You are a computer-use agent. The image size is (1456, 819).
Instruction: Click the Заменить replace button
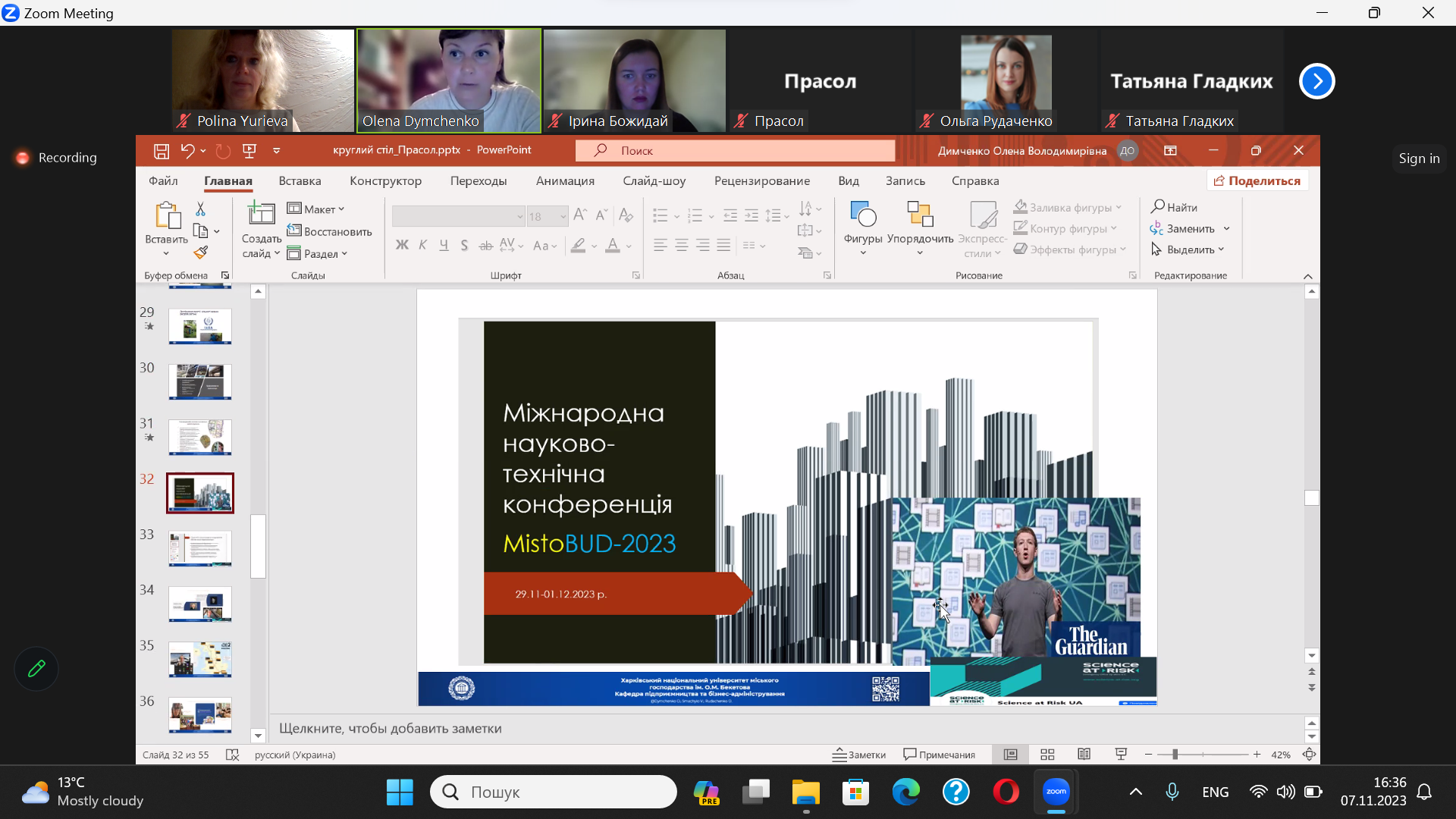tap(1183, 228)
